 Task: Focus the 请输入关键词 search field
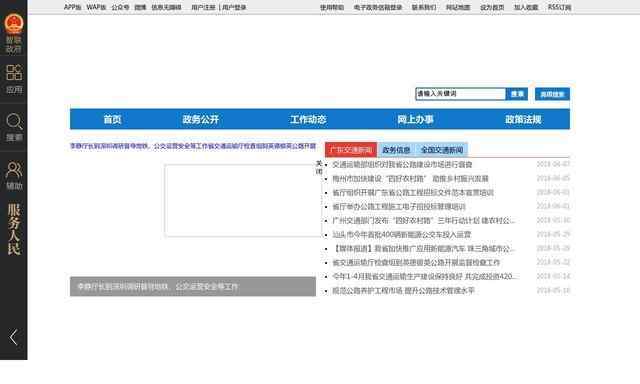(460, 94)
